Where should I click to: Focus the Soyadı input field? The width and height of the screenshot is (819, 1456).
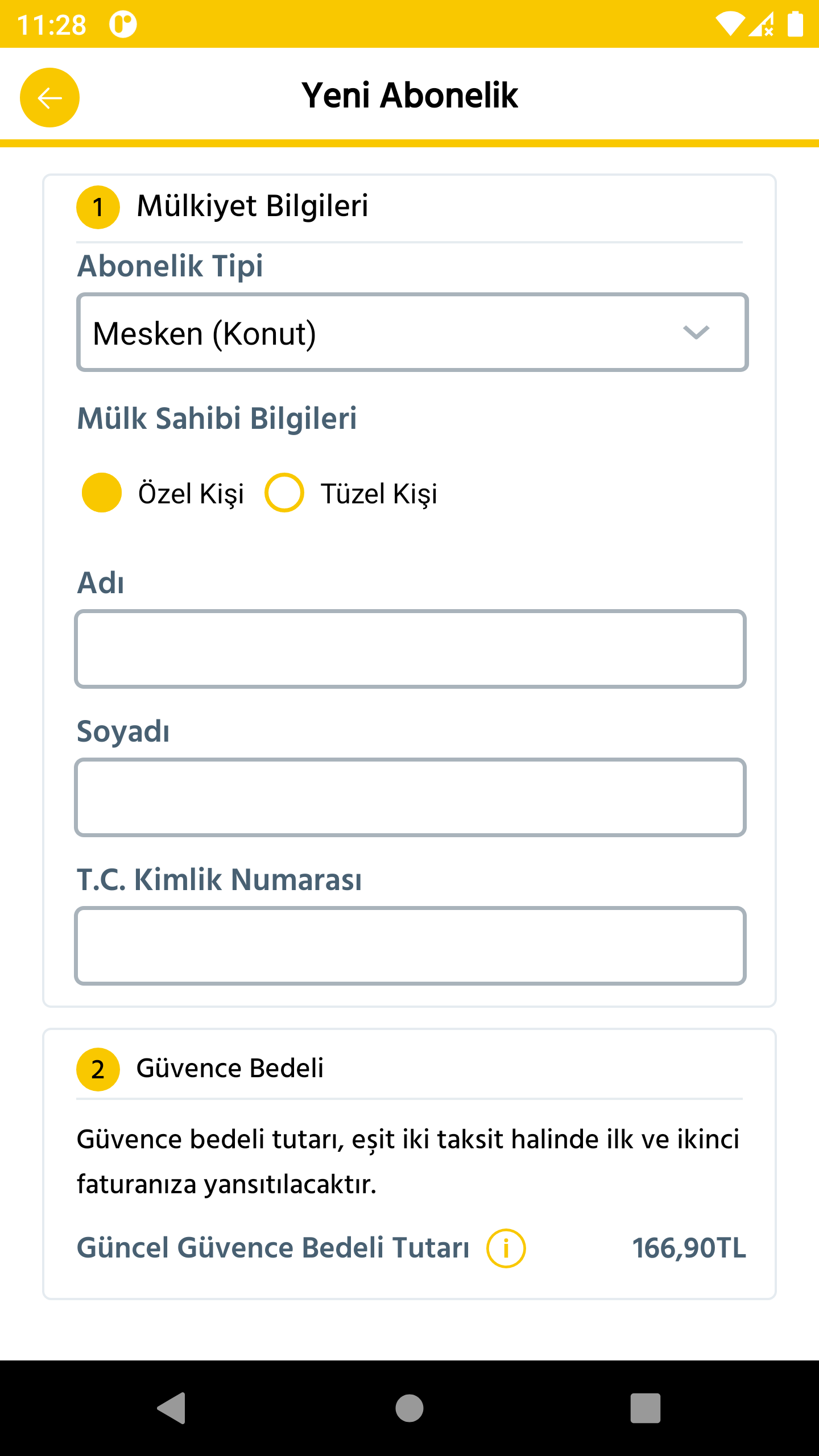410,797
